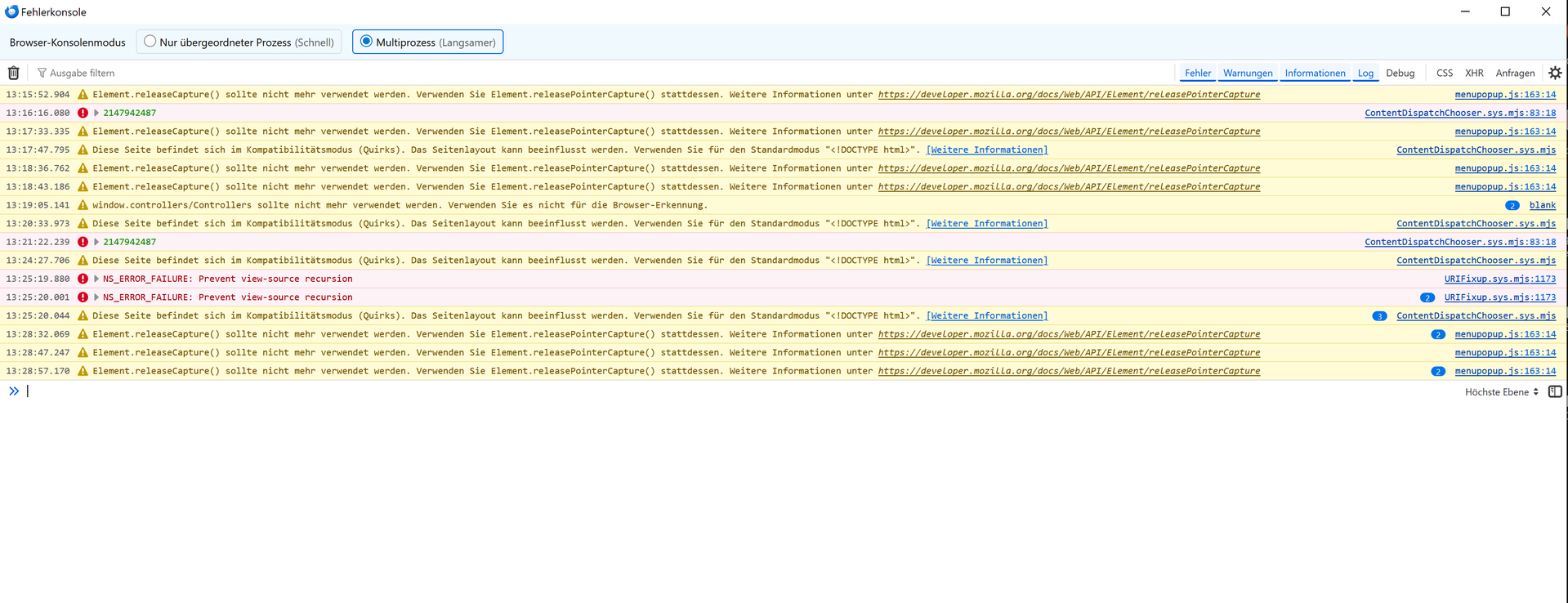
Task: Open Weitere Informationen link at 13:17:47.795
Action: pos(987,150)
